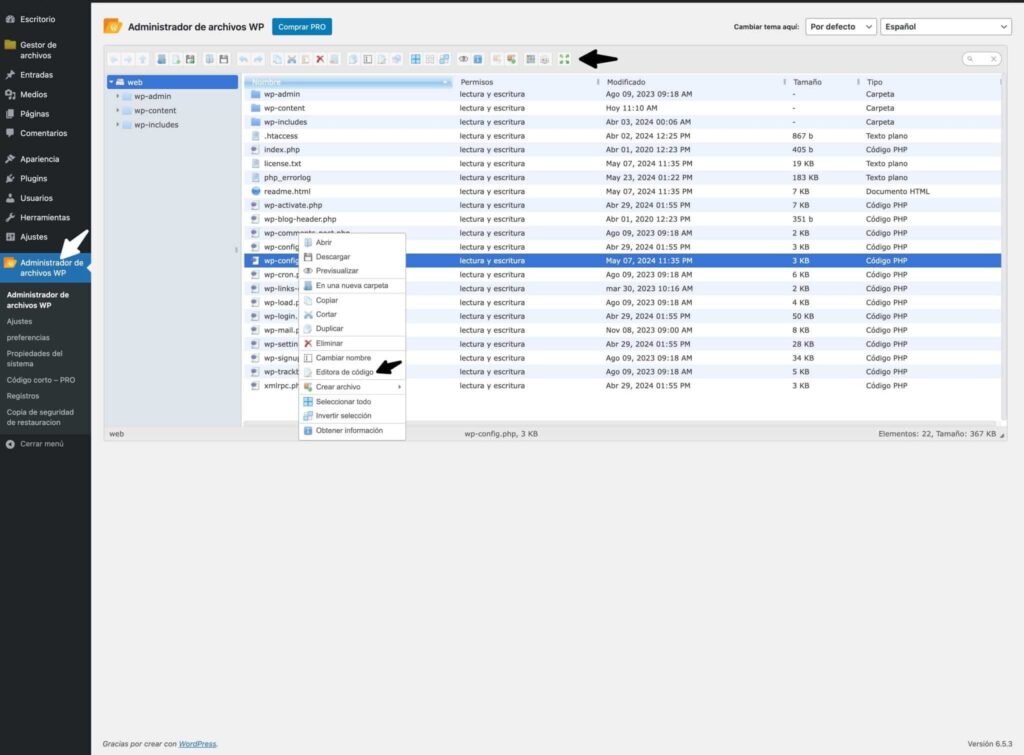
Task: Open Gestor de archivos in sidebar
Action: 38,50
